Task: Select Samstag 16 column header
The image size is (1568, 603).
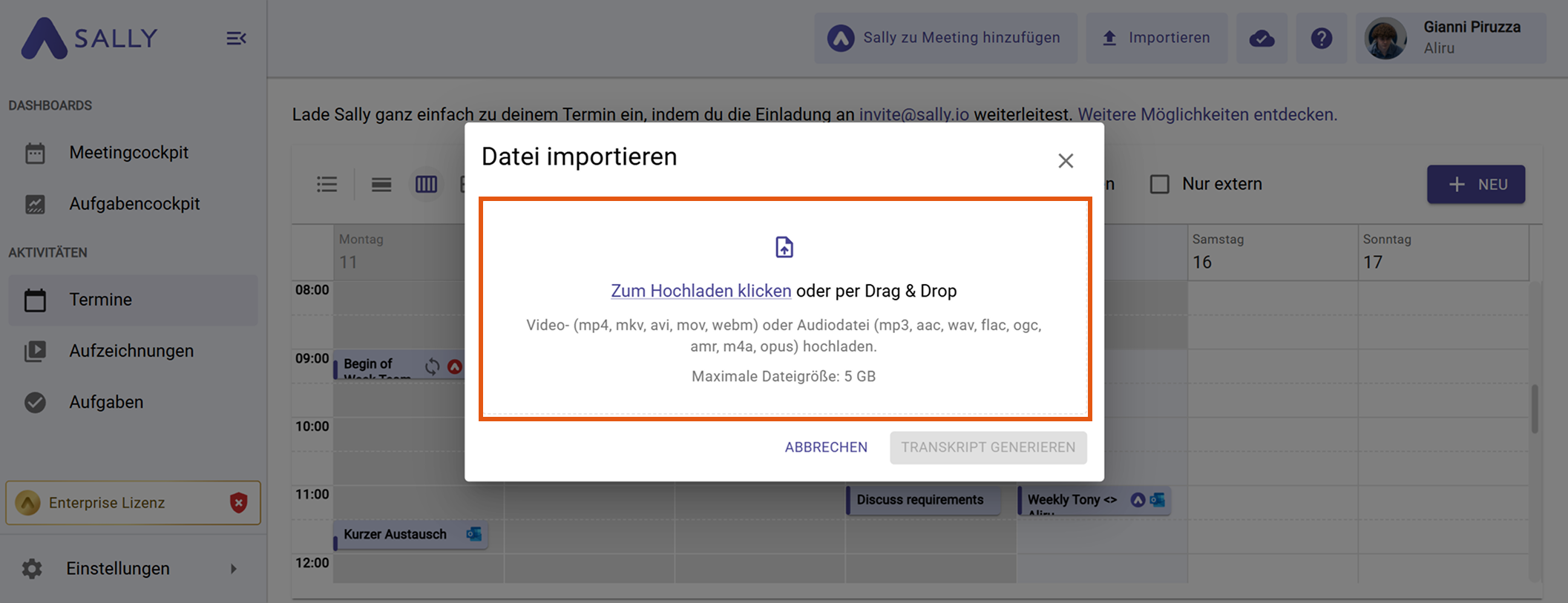Action: pos(1273,252)
